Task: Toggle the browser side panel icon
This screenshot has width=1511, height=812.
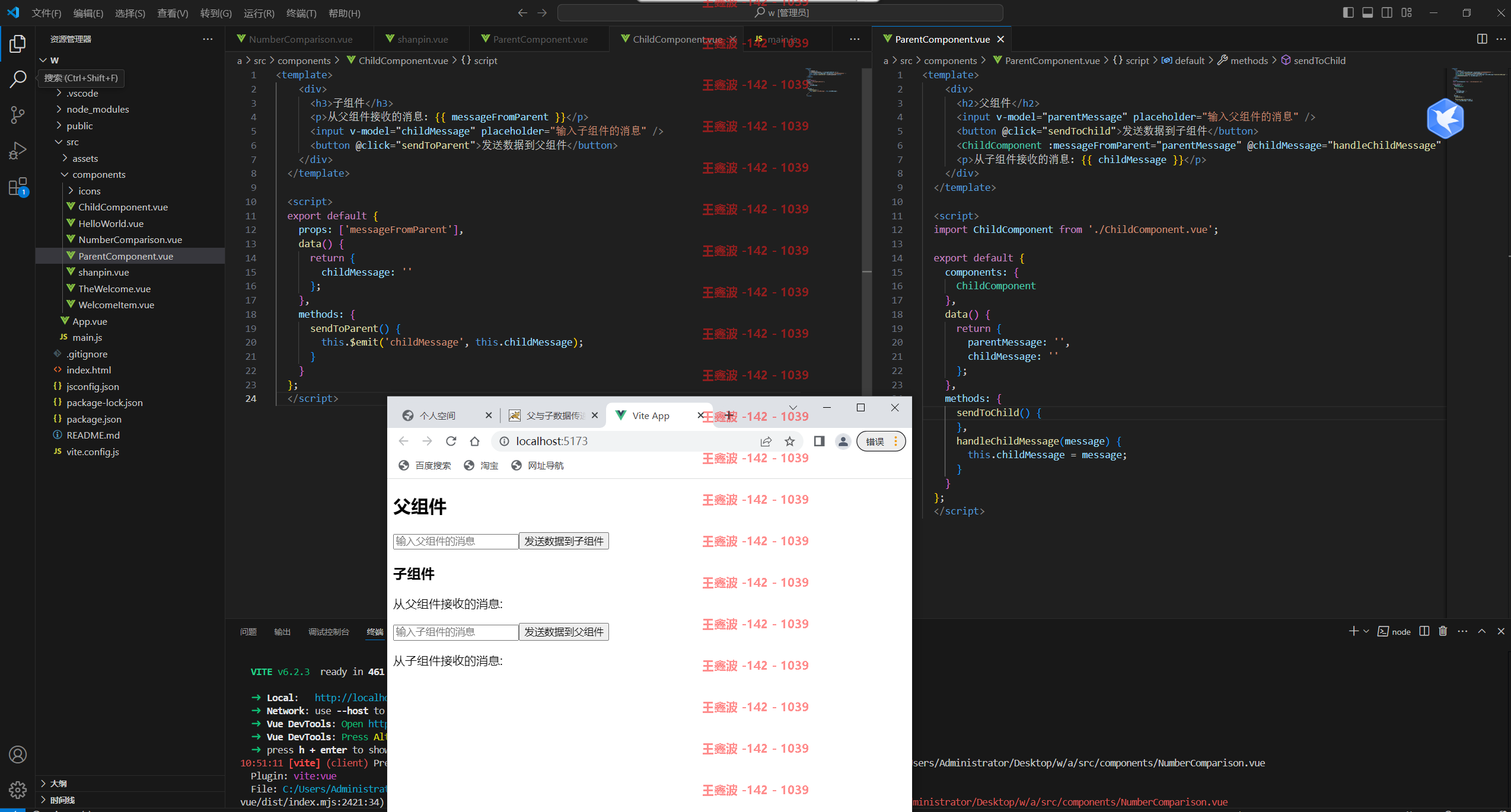Action: [x=819, y=441]
